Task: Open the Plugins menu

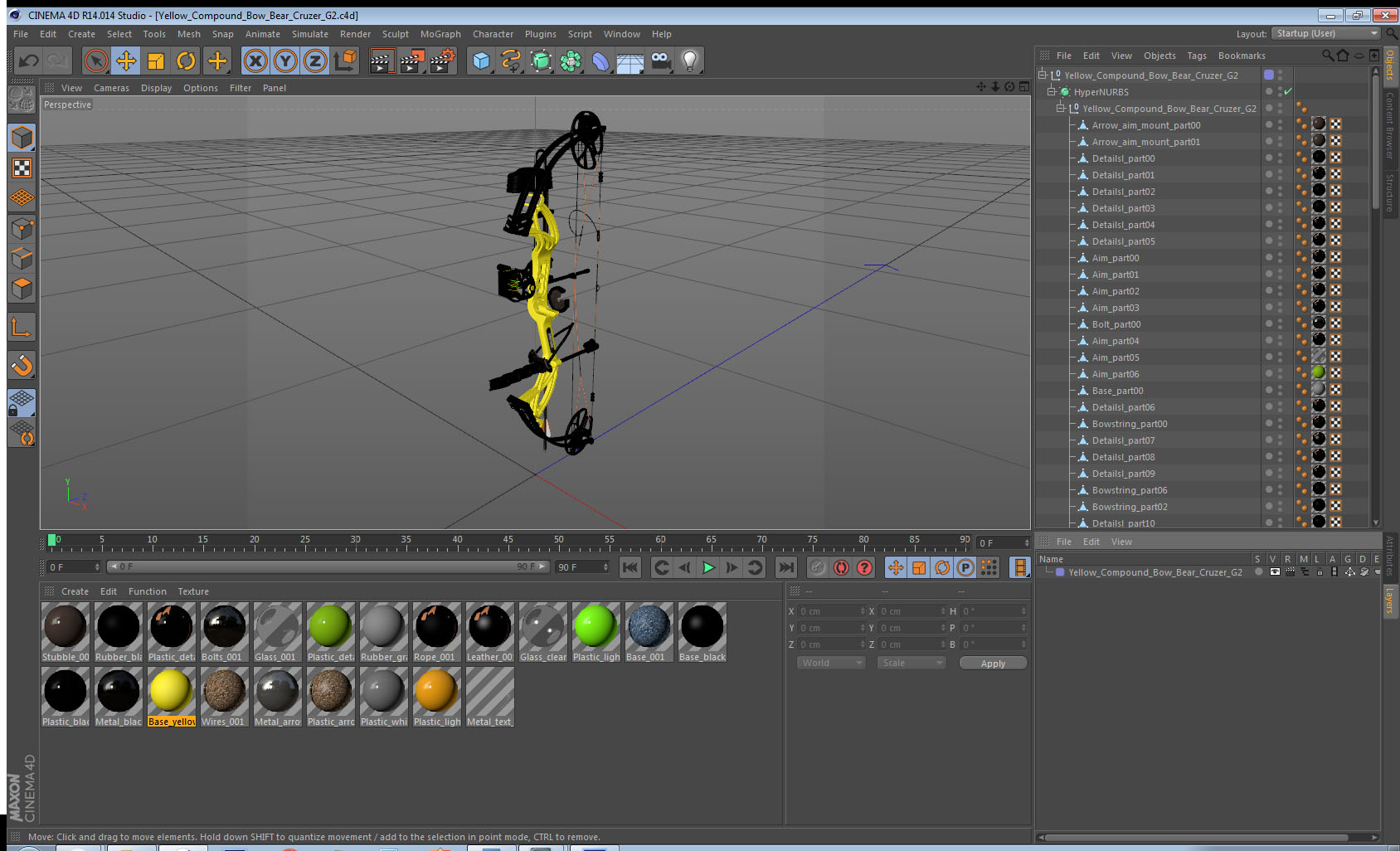Action: 541,34
